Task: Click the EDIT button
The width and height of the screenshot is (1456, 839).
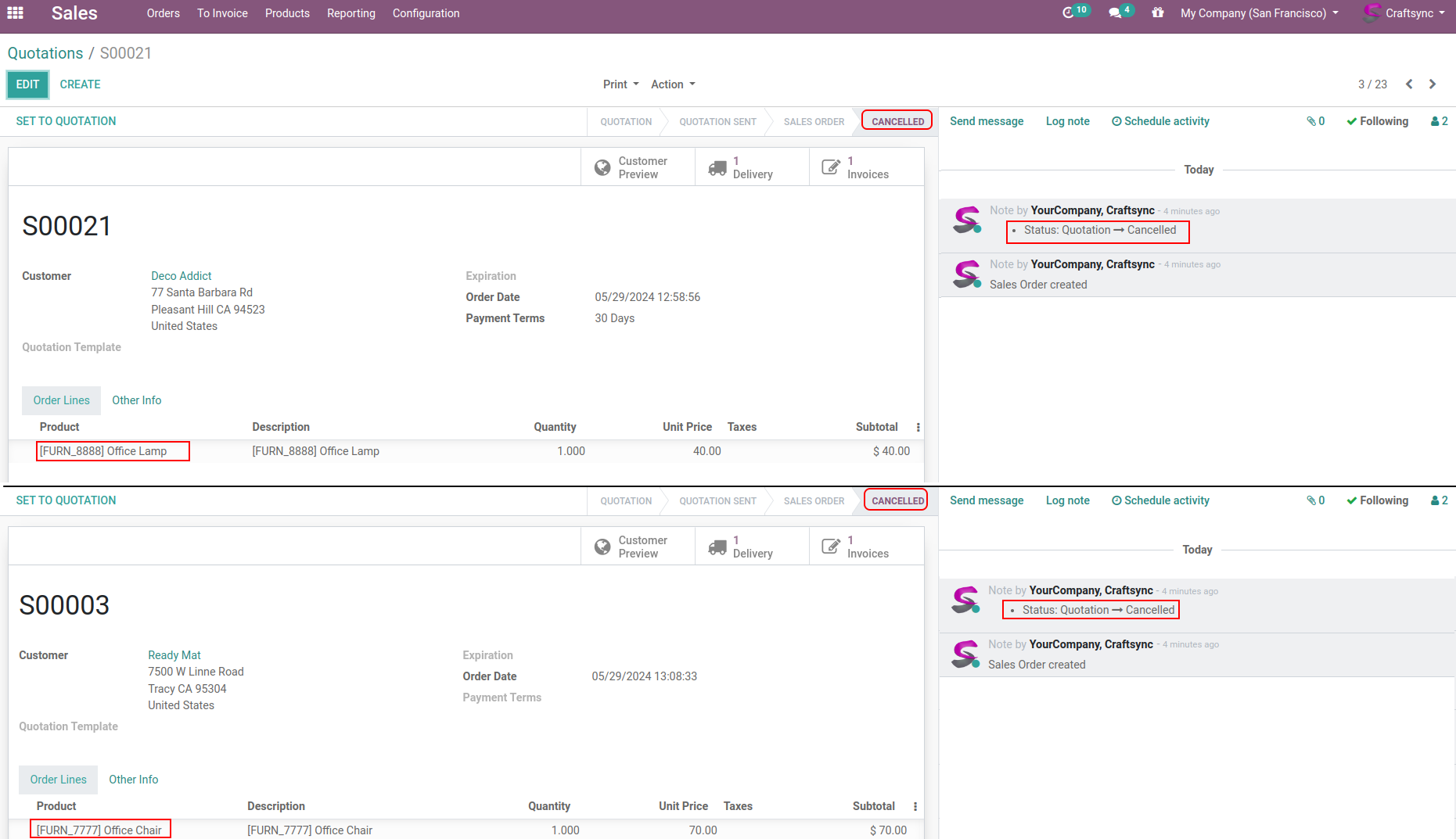Action: click(x=27, y=84)
